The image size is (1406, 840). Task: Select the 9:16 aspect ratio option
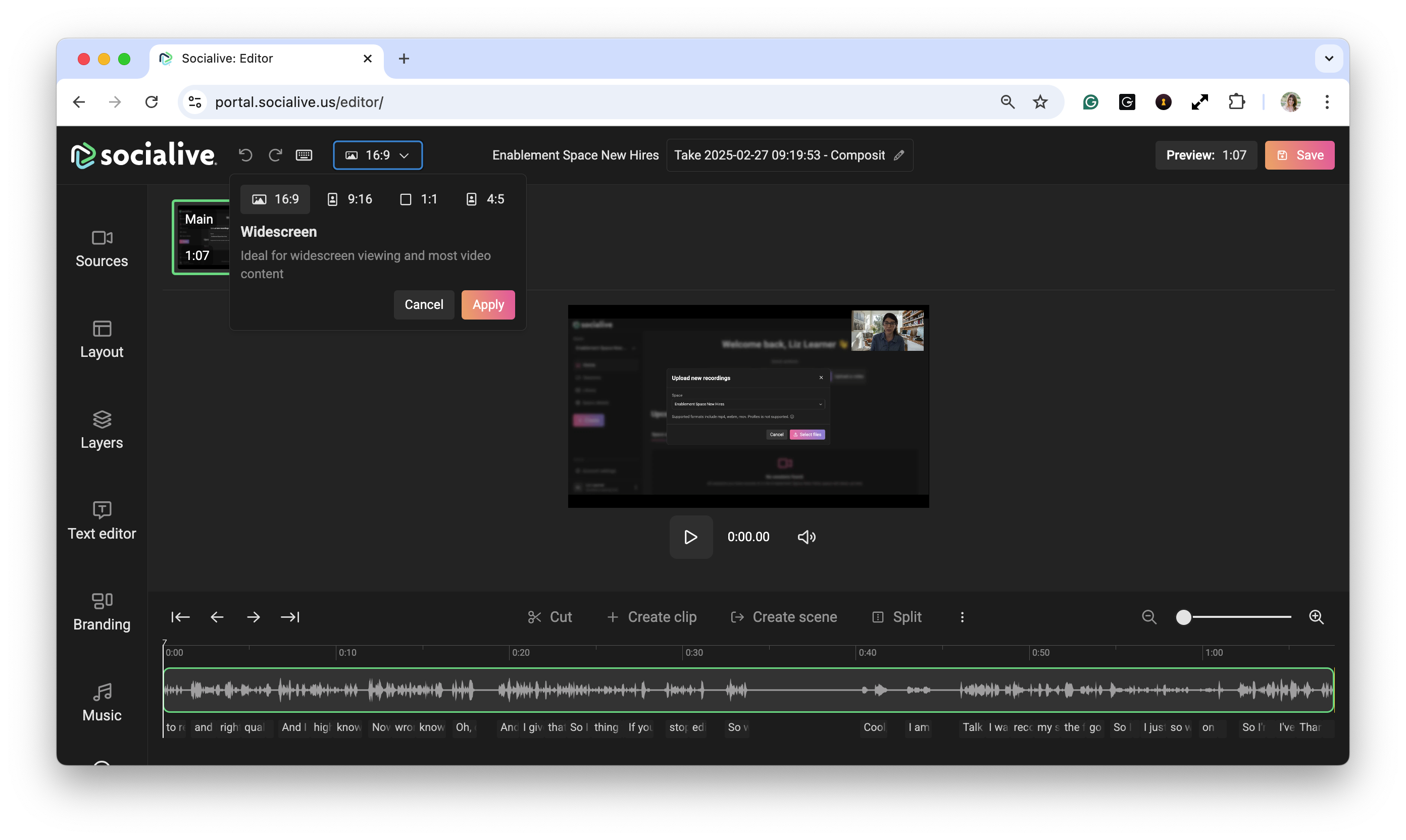click(x=350, y=199)
